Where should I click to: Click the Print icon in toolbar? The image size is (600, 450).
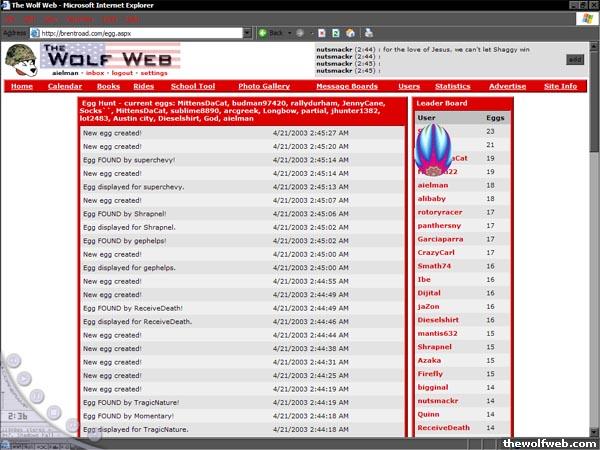click(x=369, y=33)
